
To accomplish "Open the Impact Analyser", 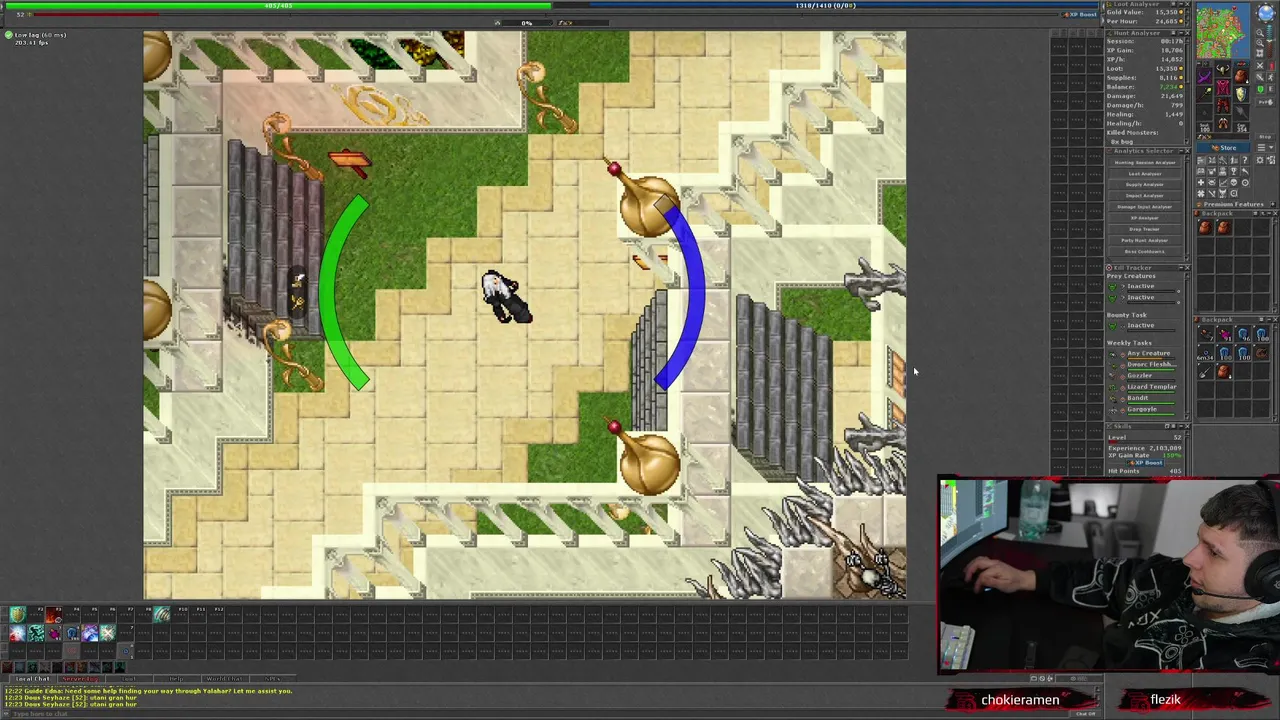I will [1145, 196].
